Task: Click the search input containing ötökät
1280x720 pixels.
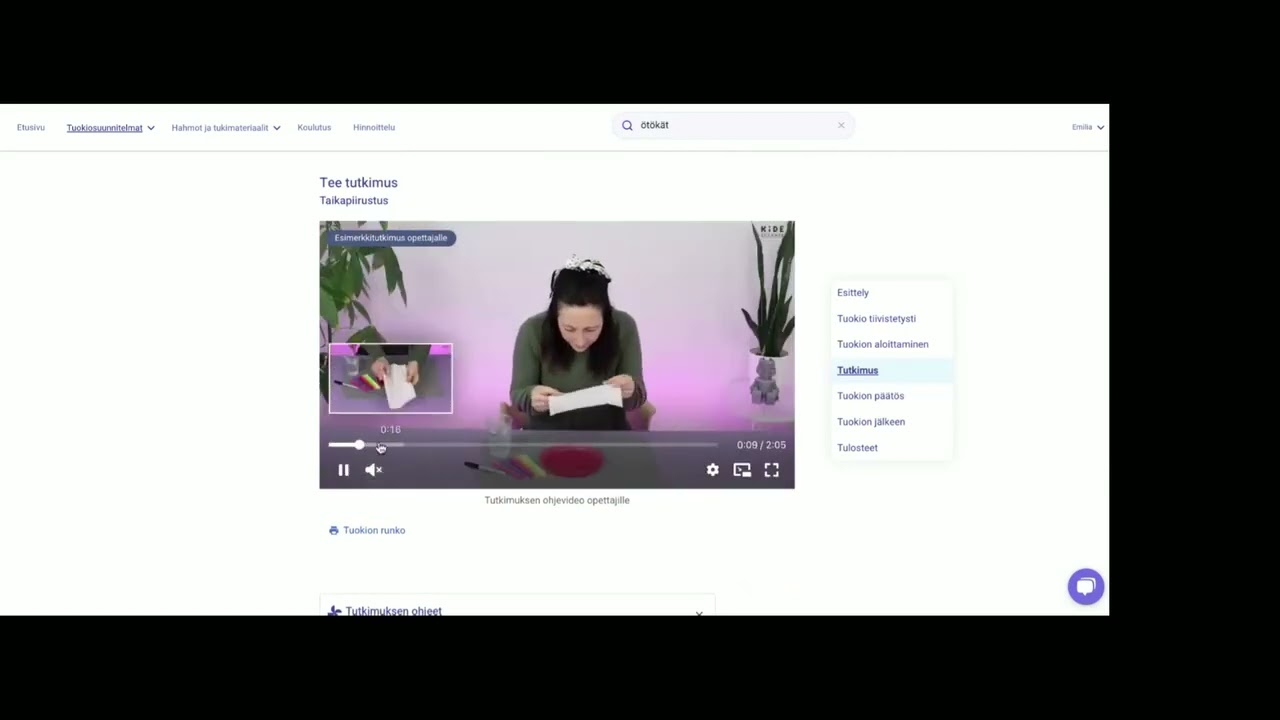Action: (733, 125)
